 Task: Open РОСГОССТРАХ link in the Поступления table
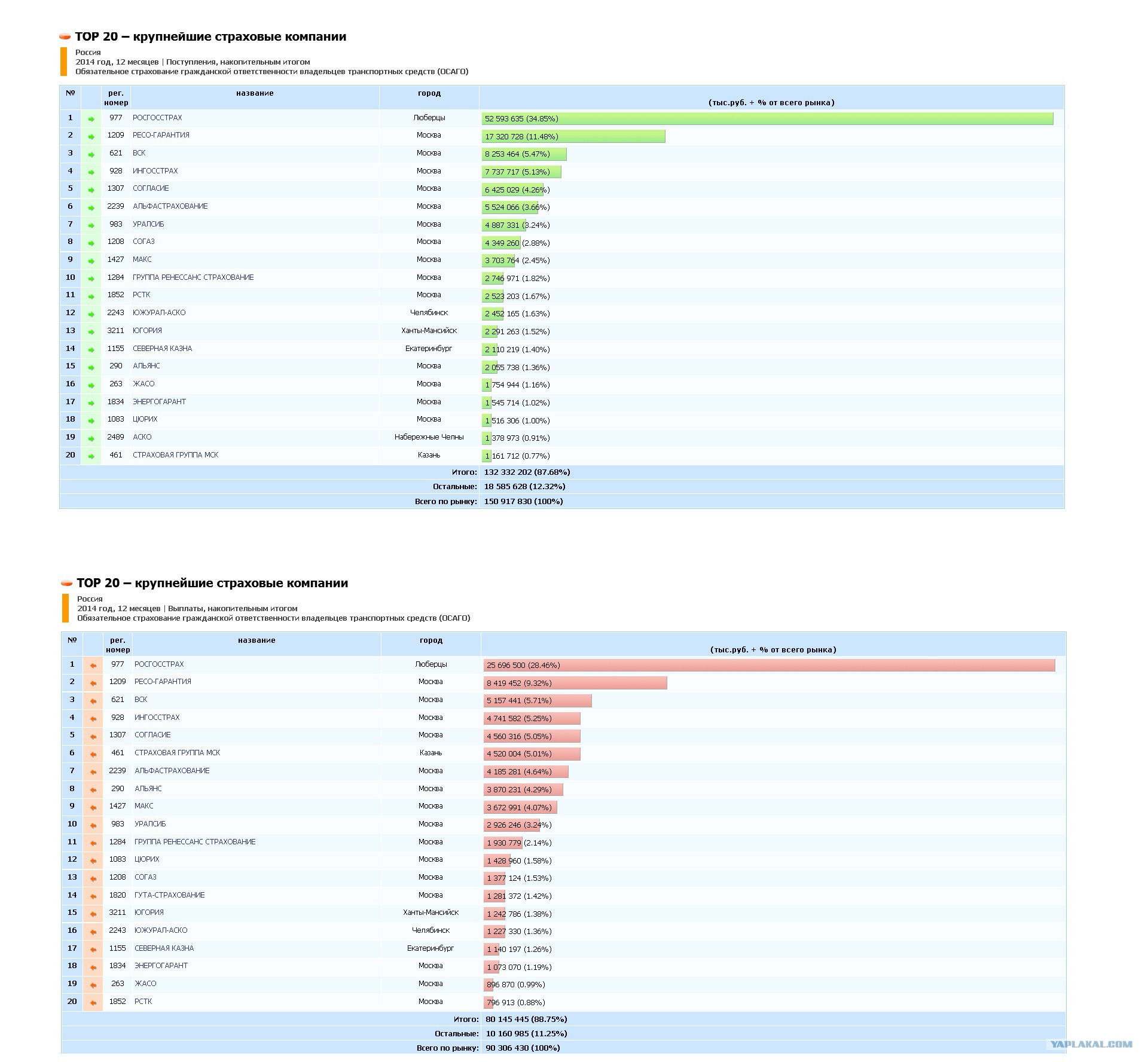point(157,118)
